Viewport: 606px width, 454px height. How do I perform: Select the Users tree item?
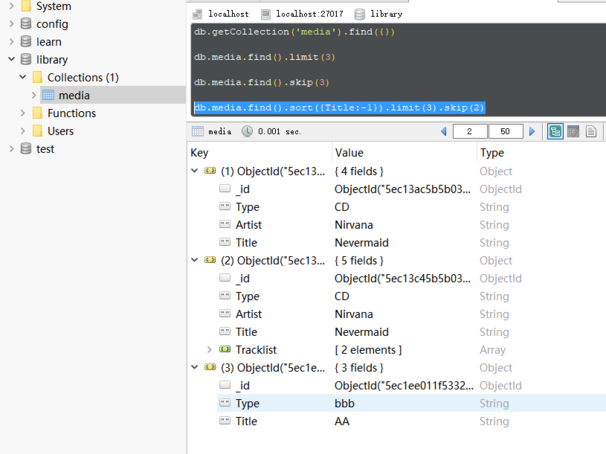(x=60, y=131)
